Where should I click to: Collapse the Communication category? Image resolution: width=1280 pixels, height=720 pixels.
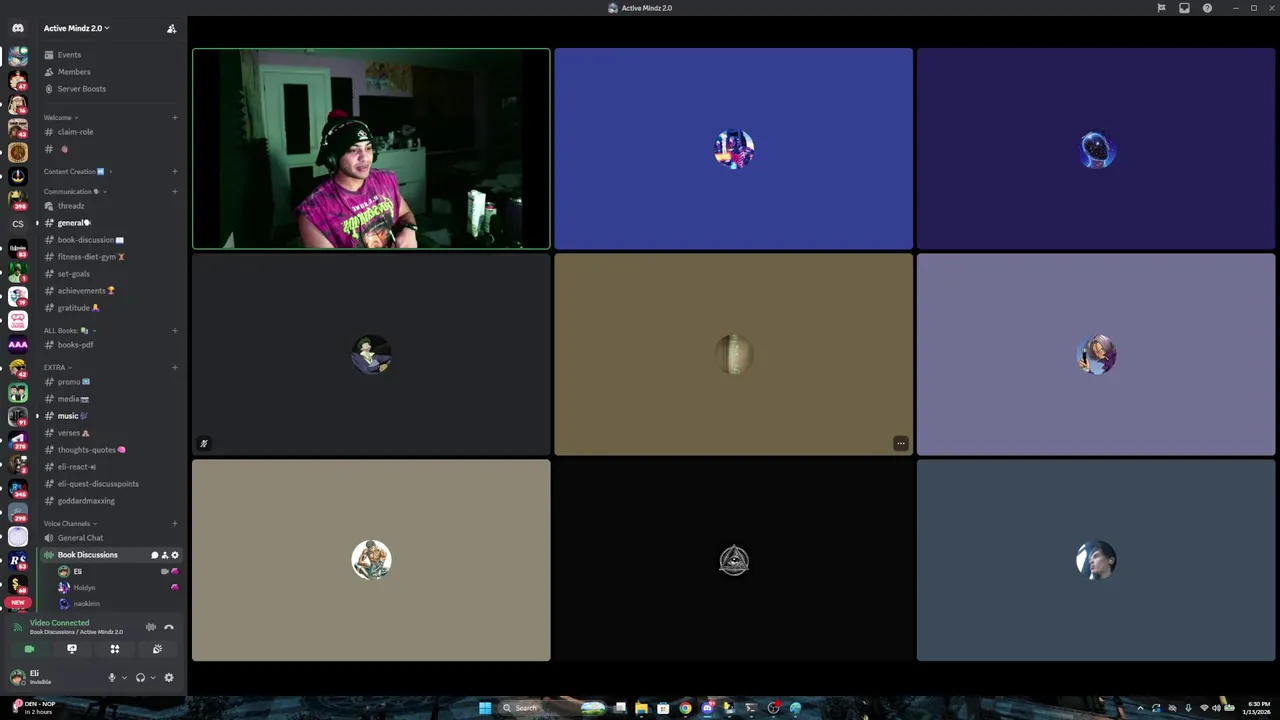(x=75, y=192)
